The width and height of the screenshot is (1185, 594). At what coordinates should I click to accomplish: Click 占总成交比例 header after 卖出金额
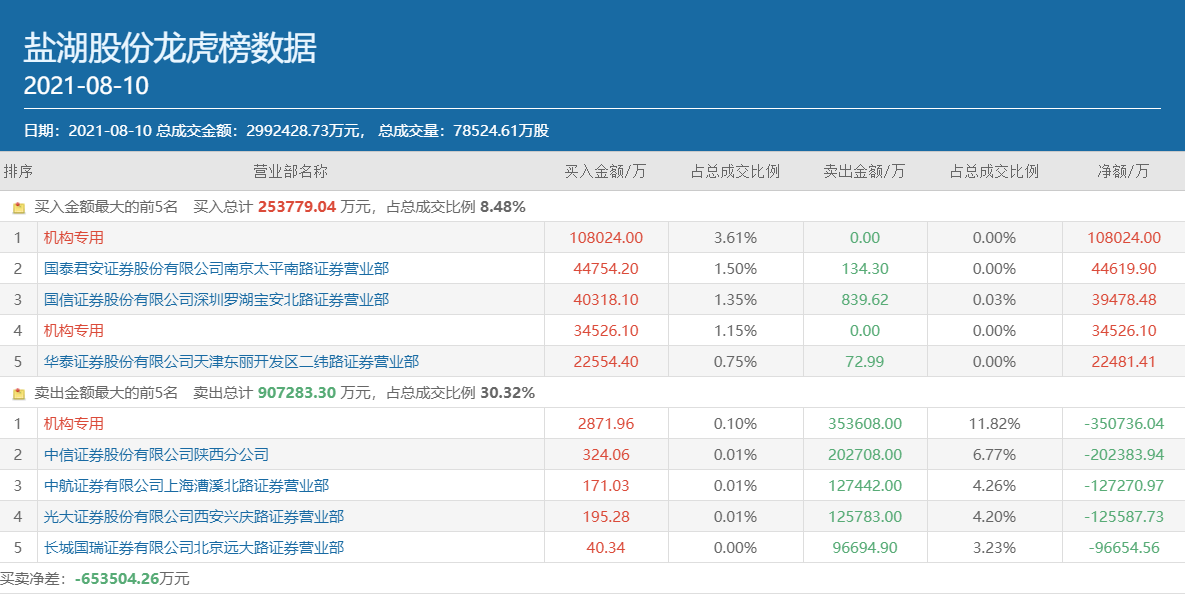(995, 172)
